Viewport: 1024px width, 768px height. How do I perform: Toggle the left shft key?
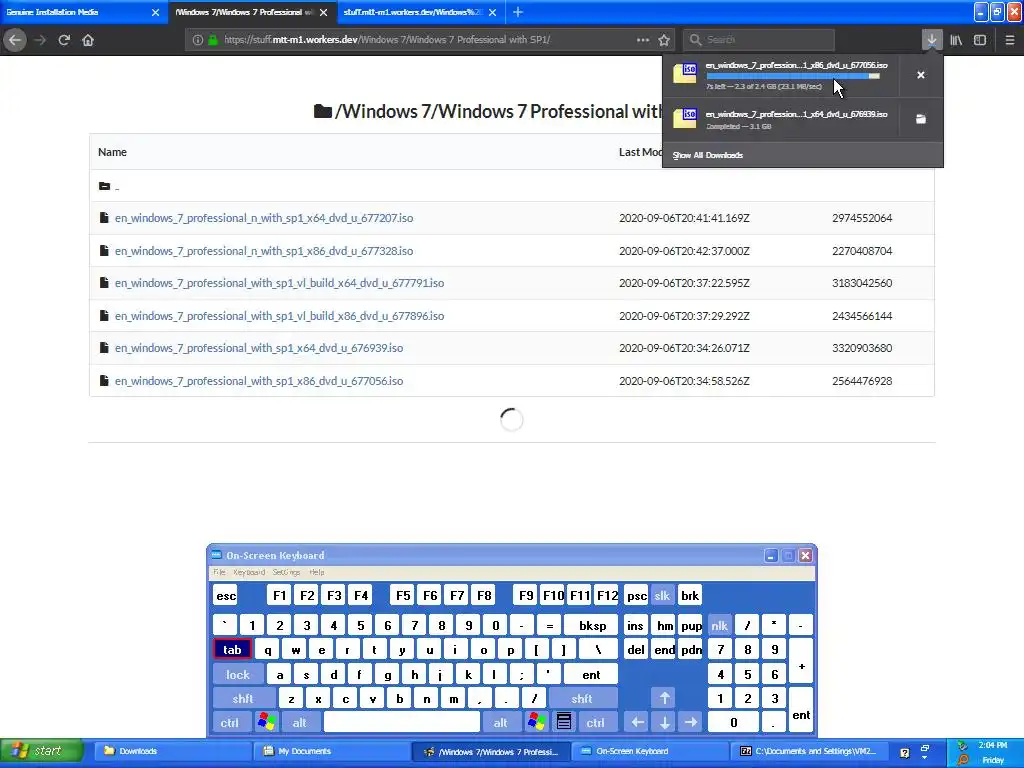coord(243,698)
